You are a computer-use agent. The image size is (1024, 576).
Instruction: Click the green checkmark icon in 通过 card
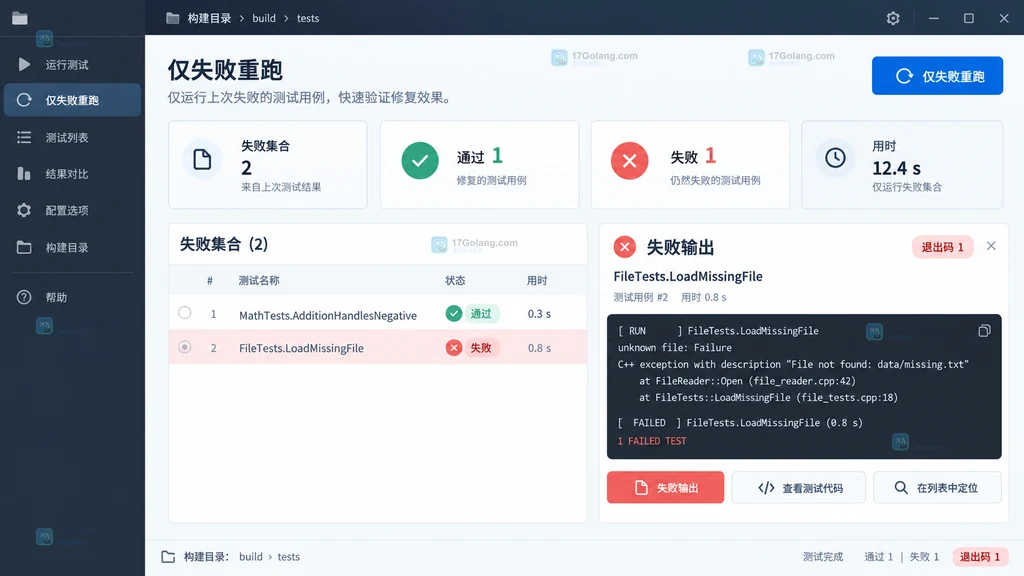pos(420,161)
